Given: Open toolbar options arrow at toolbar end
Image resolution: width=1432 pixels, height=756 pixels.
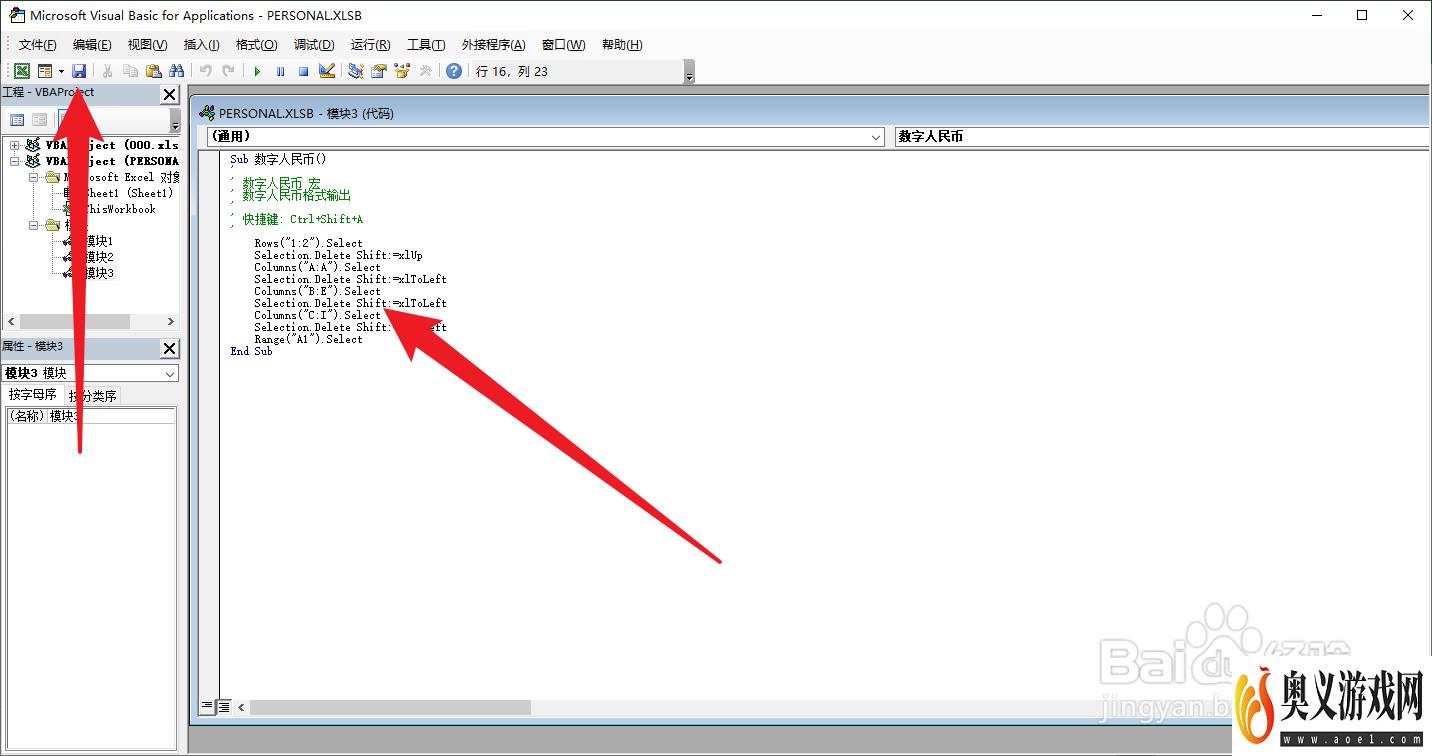Looking at the screenshot, I should pyautogui.click(x=689, y=72).
